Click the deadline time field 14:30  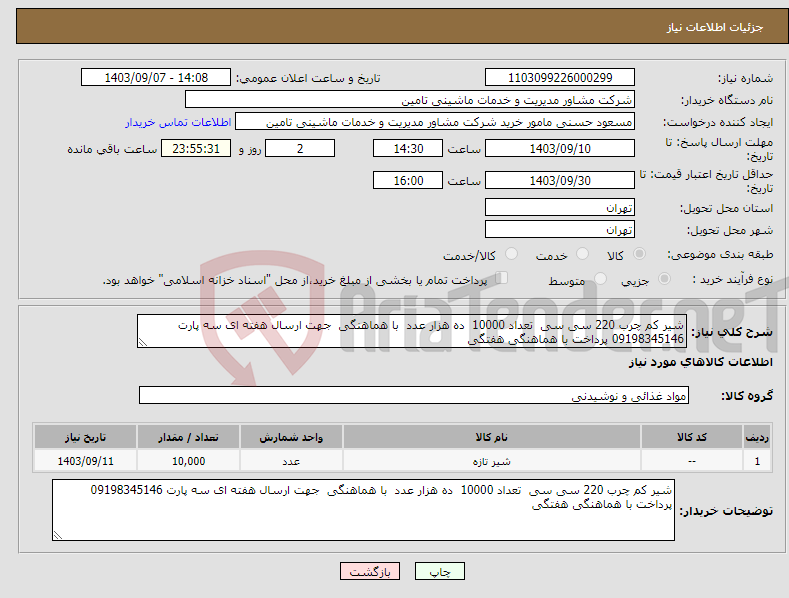(408, 148)
